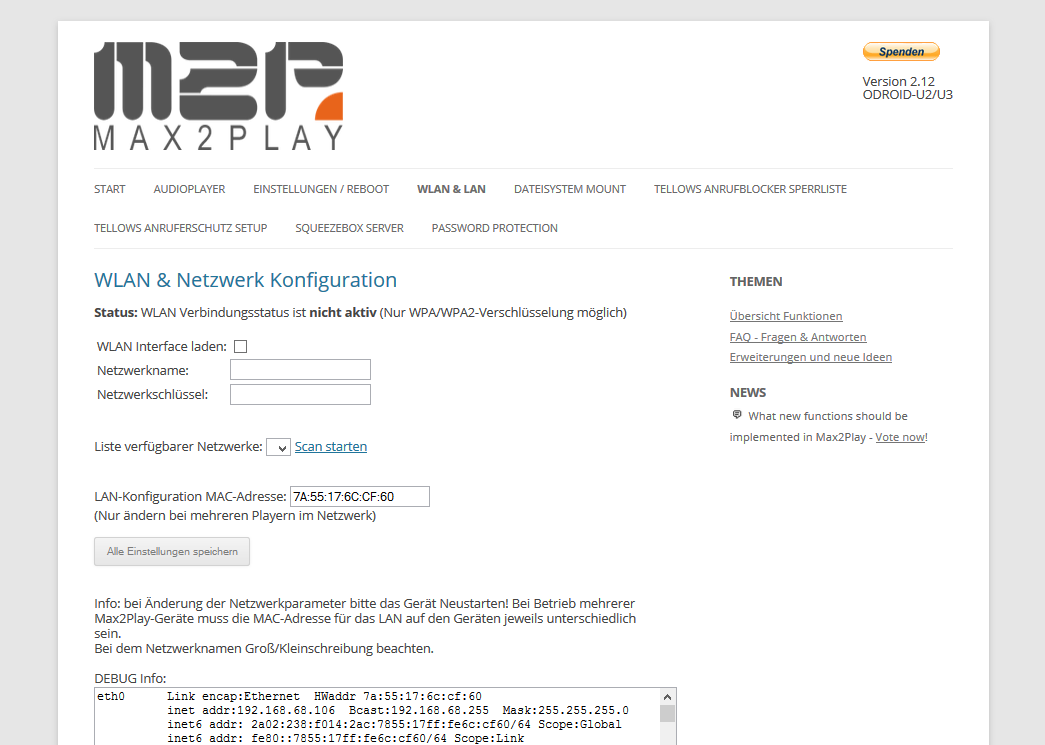Click the THEMEN sidebar heading
The width and height of the screenshot is (1045, 745).
756,282
